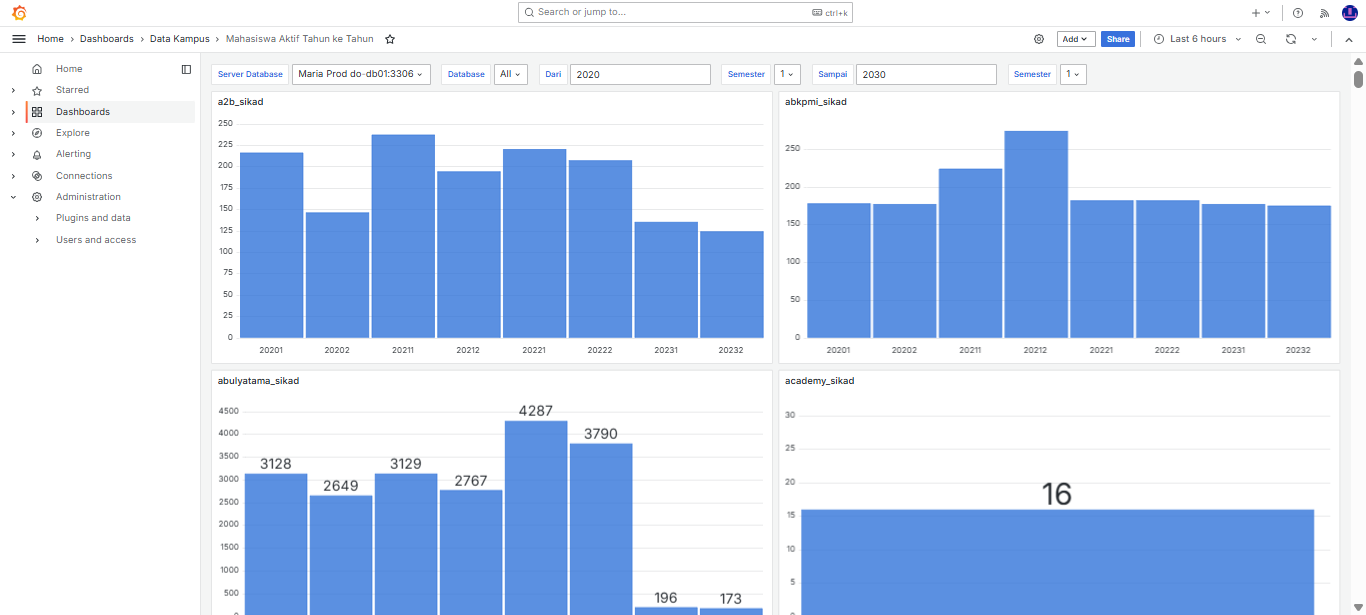This screenshot has width=1366, height=615.
Task: Click the blue Share button
Action: tap(1118, 39)
